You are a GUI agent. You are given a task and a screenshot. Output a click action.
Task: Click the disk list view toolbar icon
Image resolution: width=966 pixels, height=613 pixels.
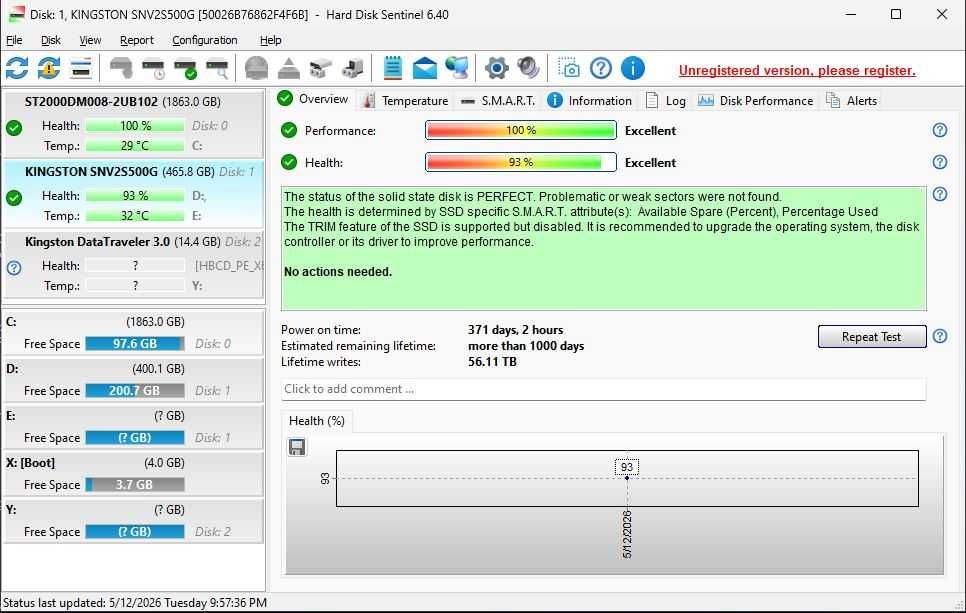(x=81, y=68)
